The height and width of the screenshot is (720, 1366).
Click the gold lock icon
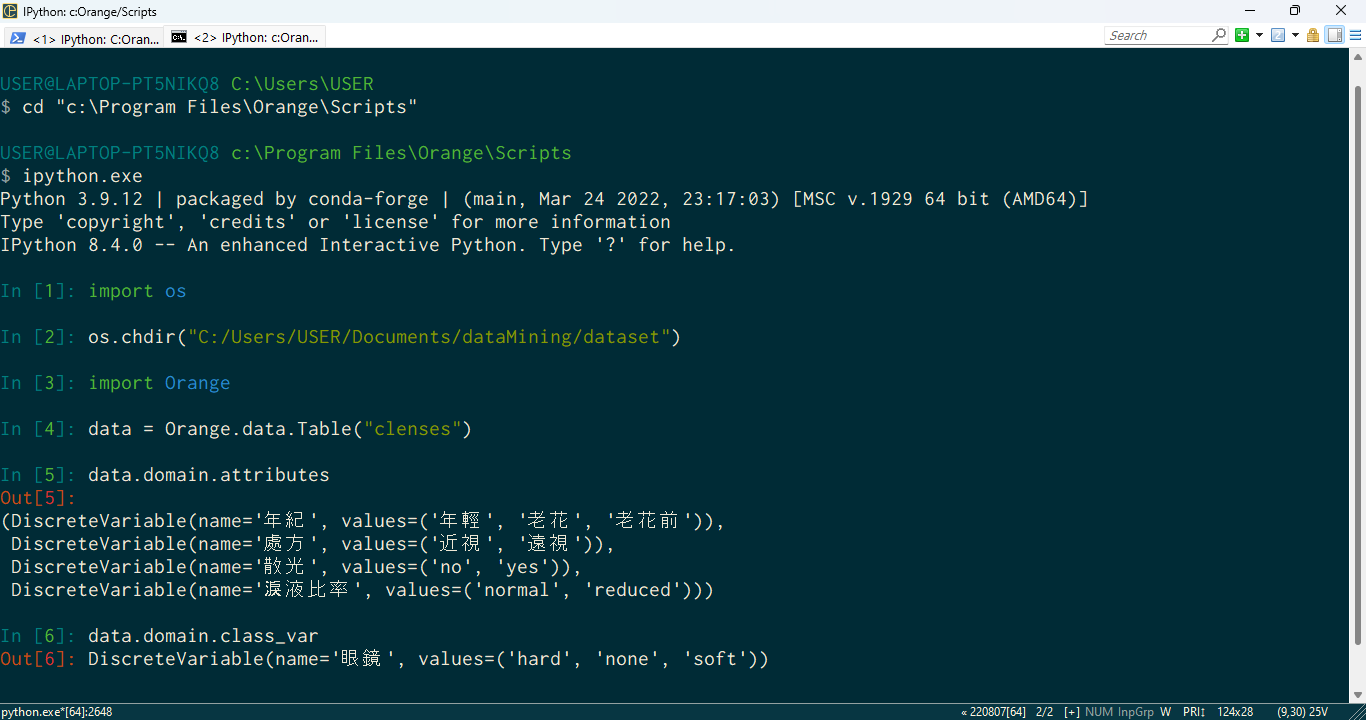tap(1313, 35)
